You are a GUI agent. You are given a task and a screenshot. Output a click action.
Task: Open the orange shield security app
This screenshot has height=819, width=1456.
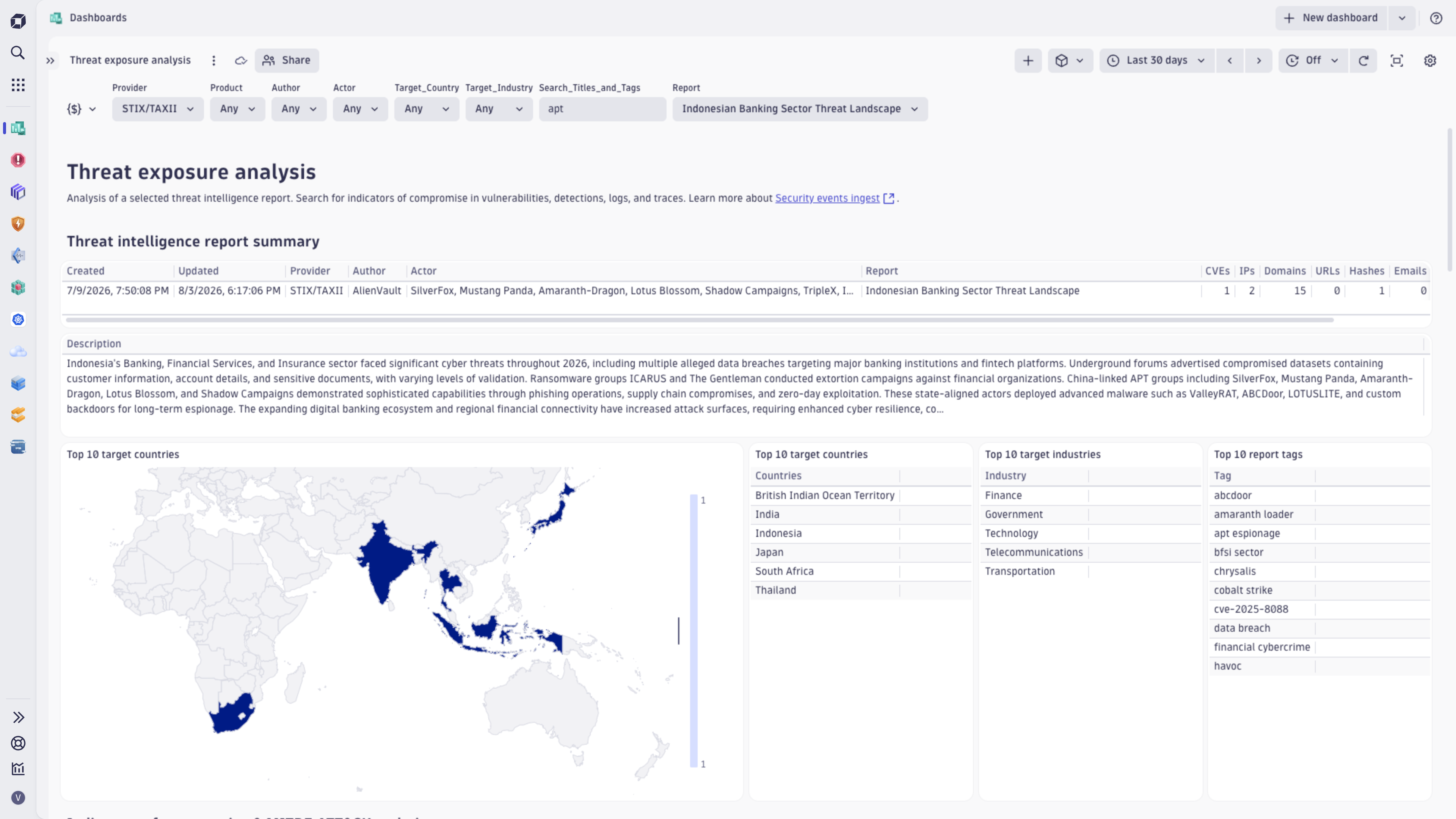pyautogui.click(x=18, y=224)
